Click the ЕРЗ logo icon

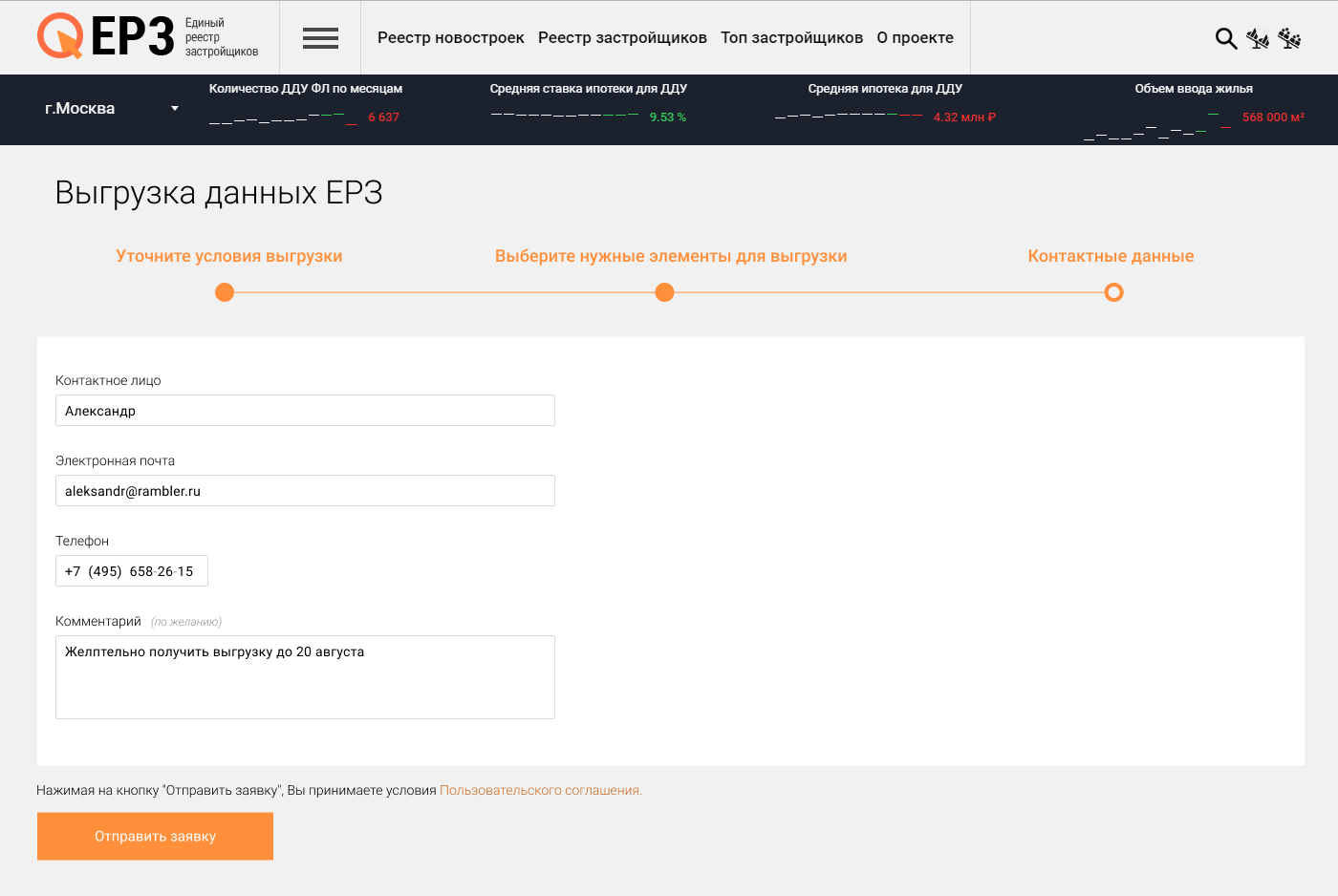pyautogui.click(x=60, y=36)
